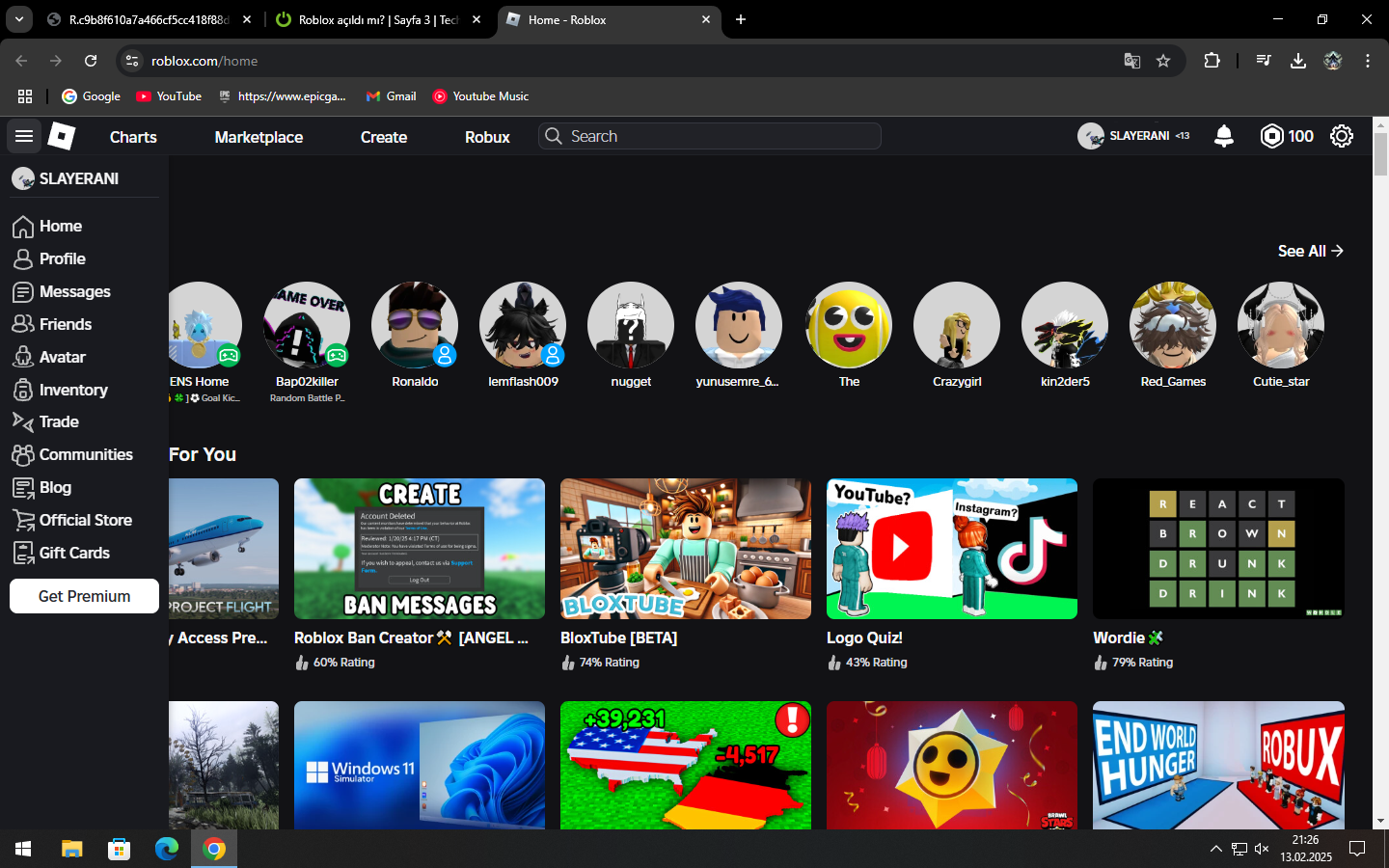The width and height of the screenshot is (1389, 868).
Task: View site information icon in address bar
Action: click(132, 61)
